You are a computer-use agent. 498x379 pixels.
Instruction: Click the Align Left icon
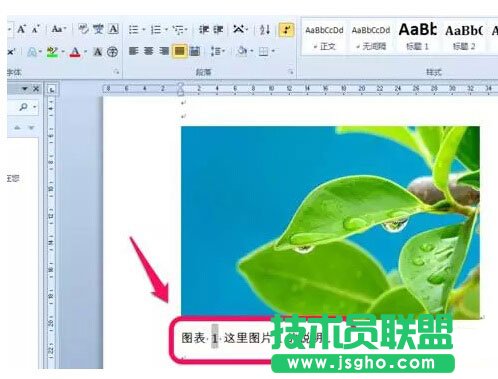click(134, 51)
